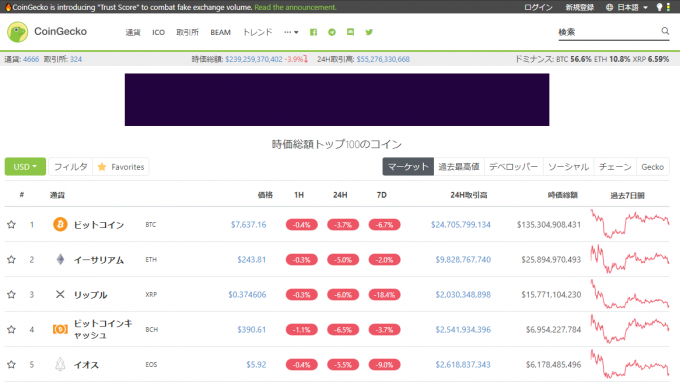The width and height of the screenshot is (680, 382).
Task: Favorite イオス with its star
Action: [x=11, y=365]
